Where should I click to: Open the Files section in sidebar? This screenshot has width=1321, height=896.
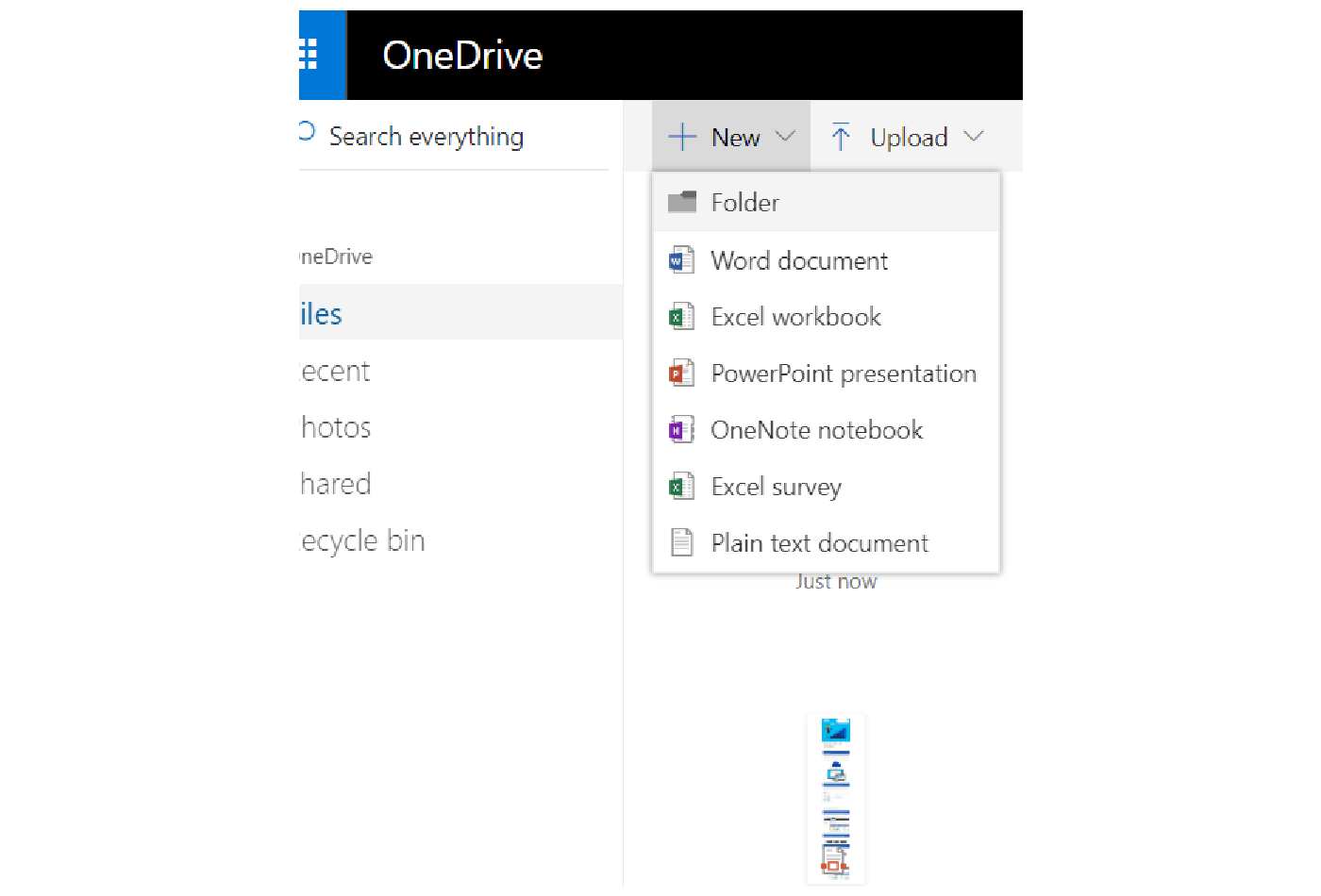[x=460, y=313]
